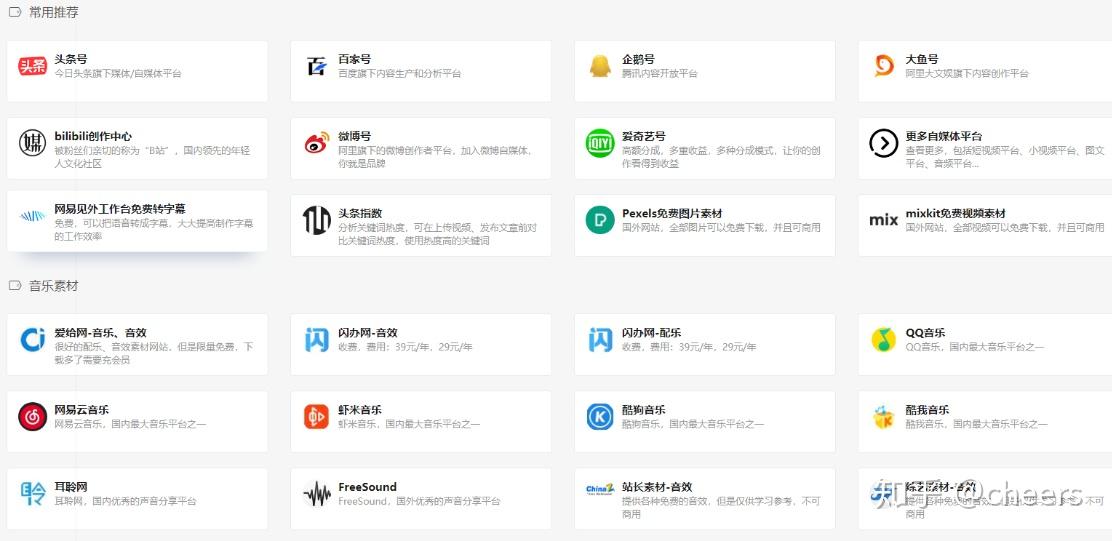Click description 阿里大文娱旗下内容创作平台
1112x541 pixels.
[x=967, y=73]
